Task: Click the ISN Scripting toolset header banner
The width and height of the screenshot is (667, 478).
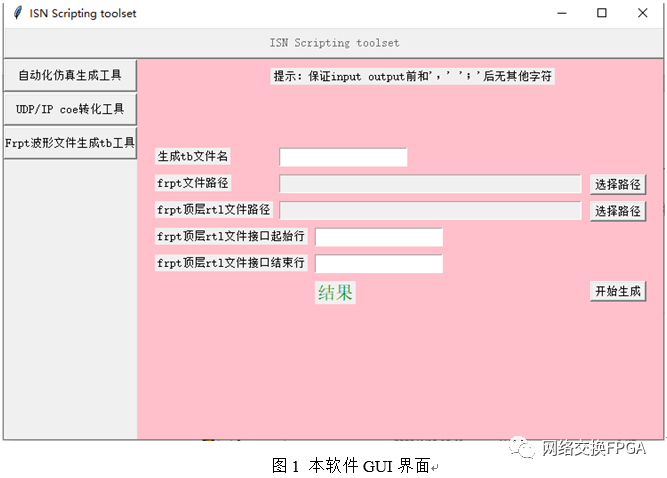Action: (x=334, y=43)
